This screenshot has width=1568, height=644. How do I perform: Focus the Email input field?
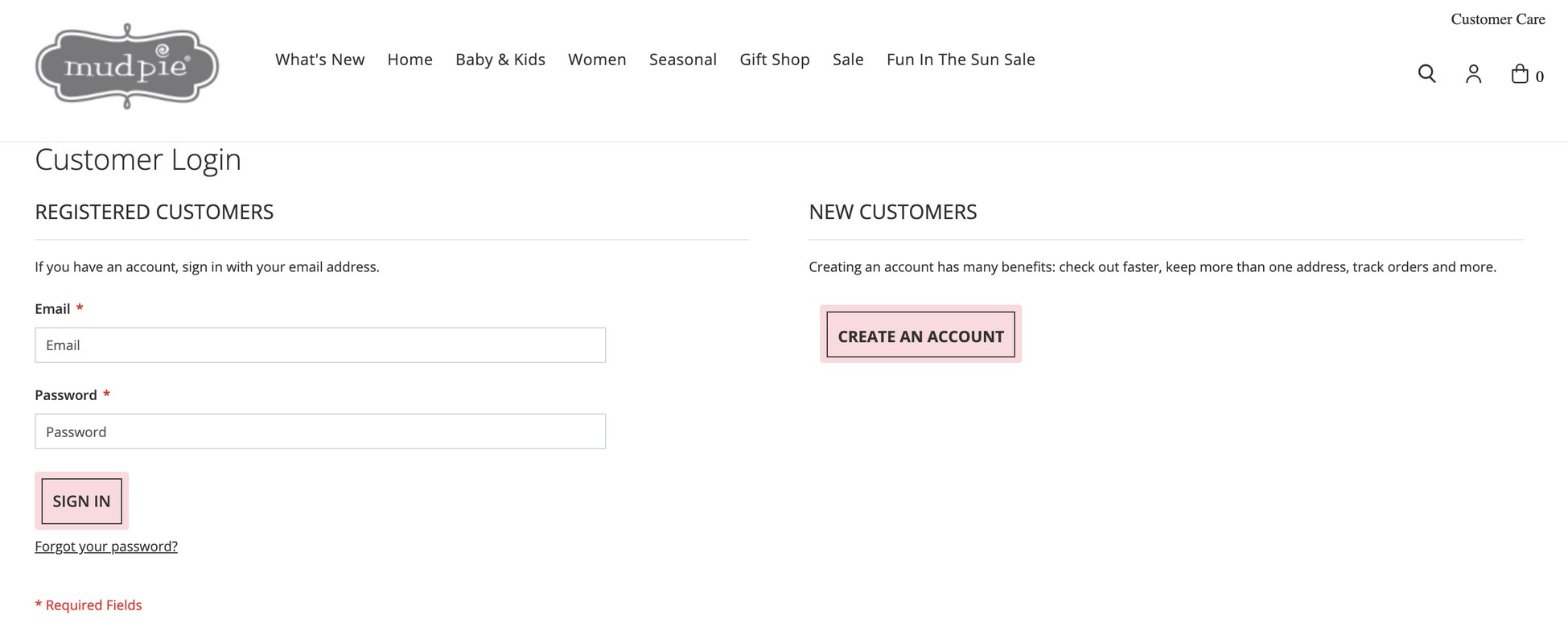(320, 345)
